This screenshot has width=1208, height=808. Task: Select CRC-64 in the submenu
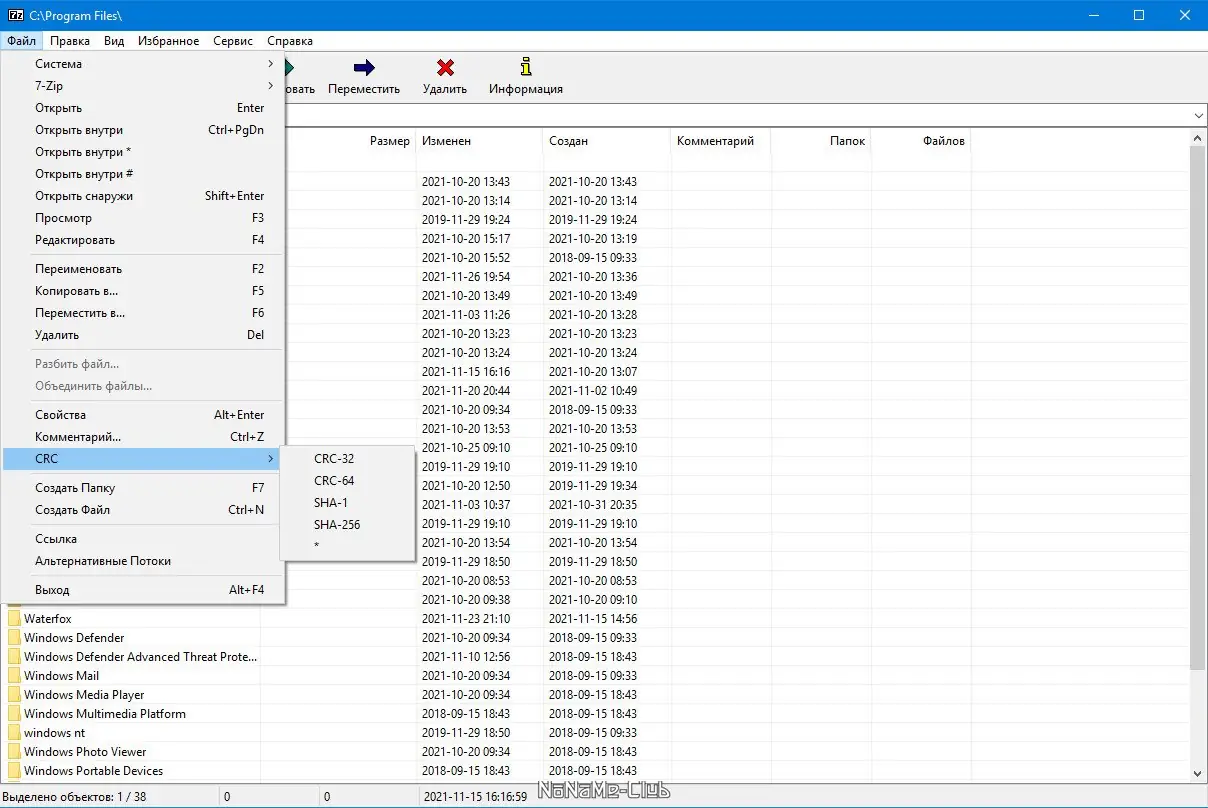(347, 481)
